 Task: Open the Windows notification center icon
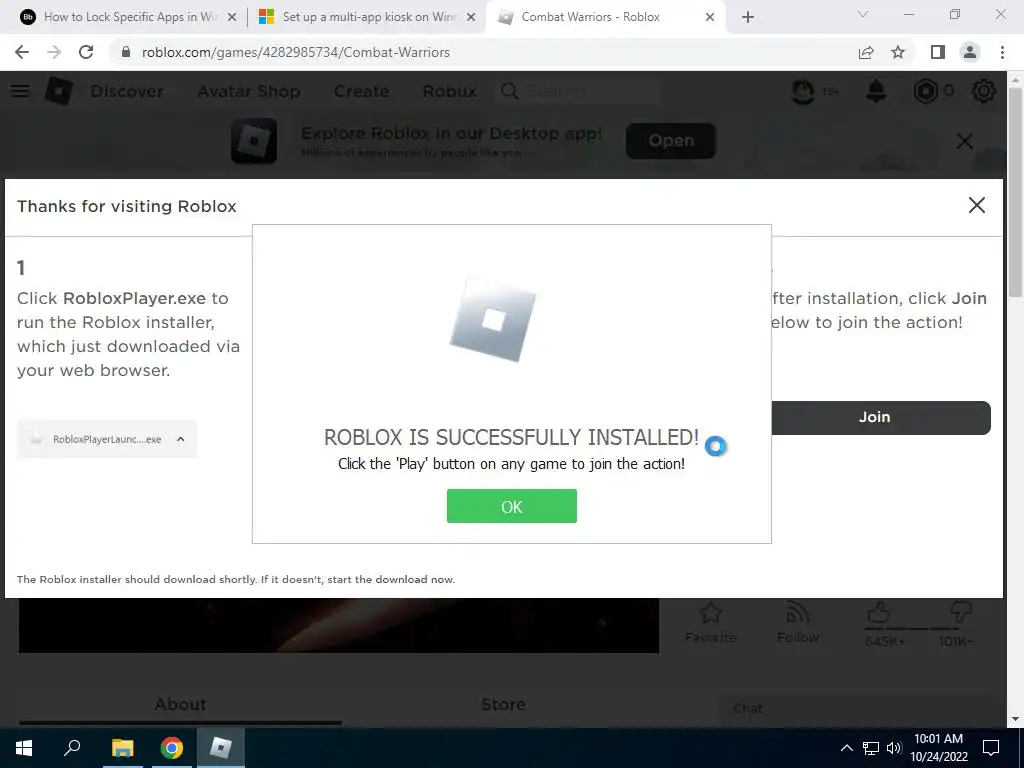point(991,748)
